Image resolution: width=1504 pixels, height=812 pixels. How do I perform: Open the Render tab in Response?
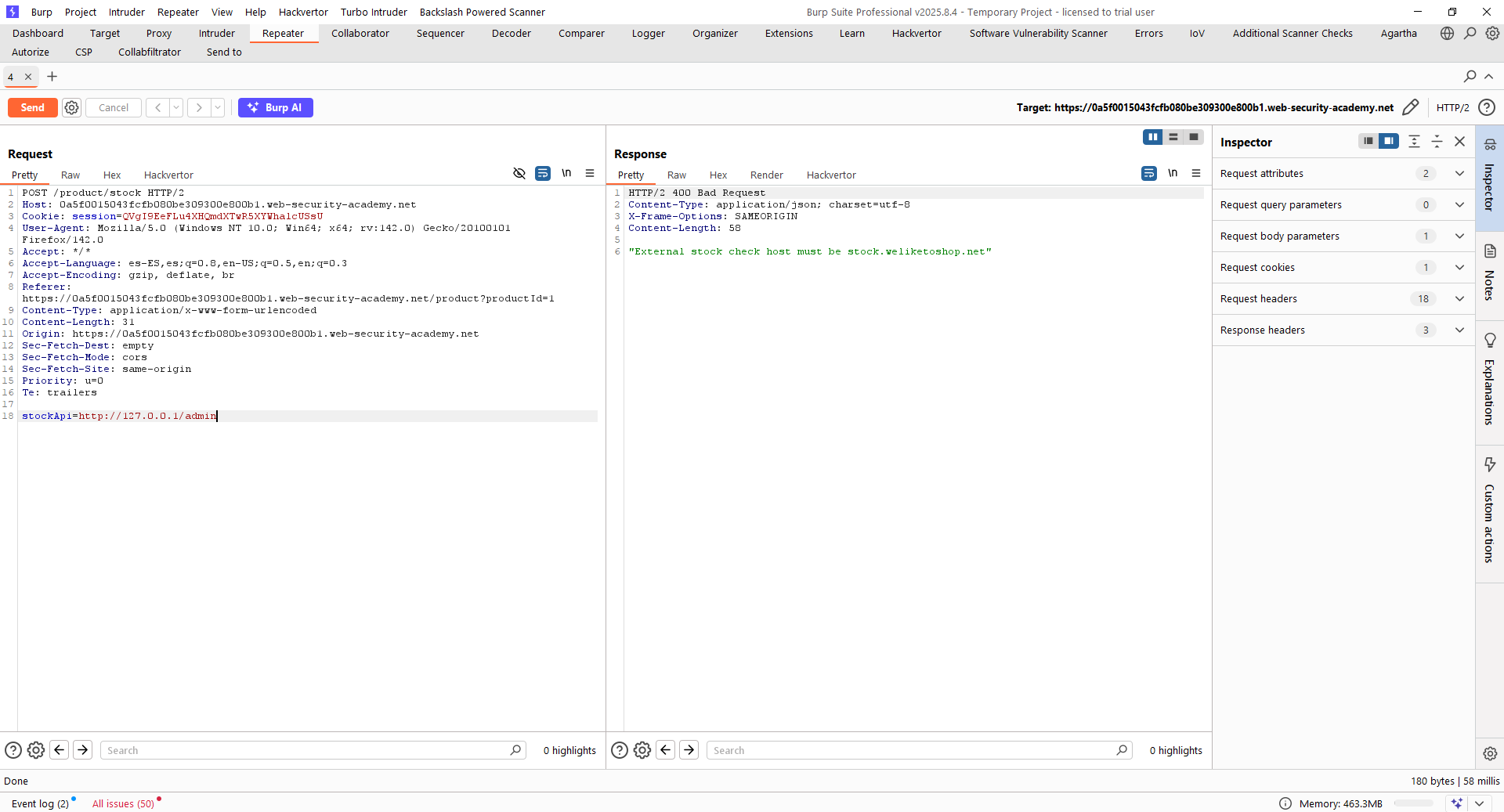point(766,175)
